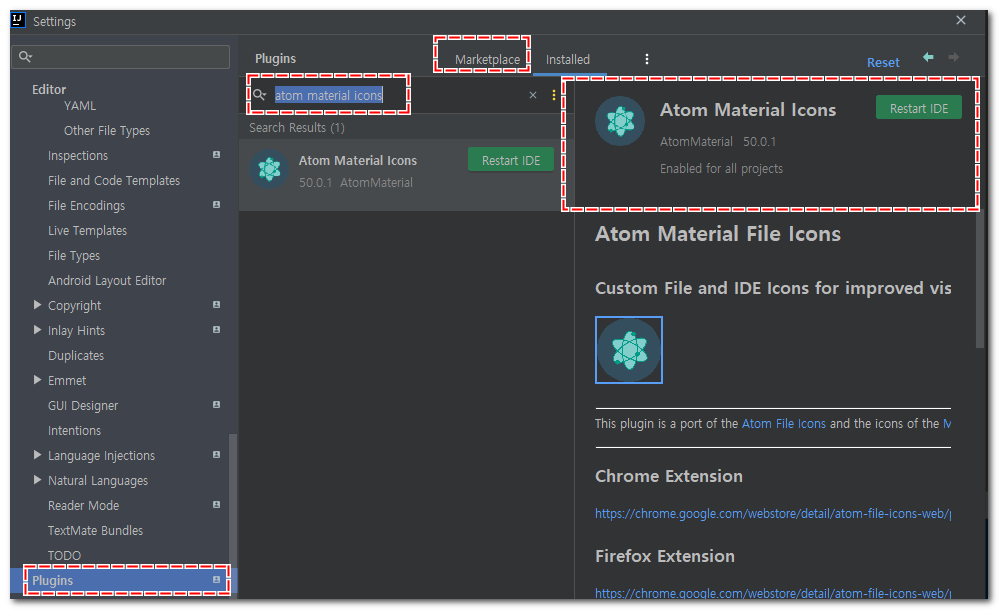The height and width of the screenshot is (610, 999).
Task: Click the Reset link
Action: pyautogui.click(x=882, y=62)
